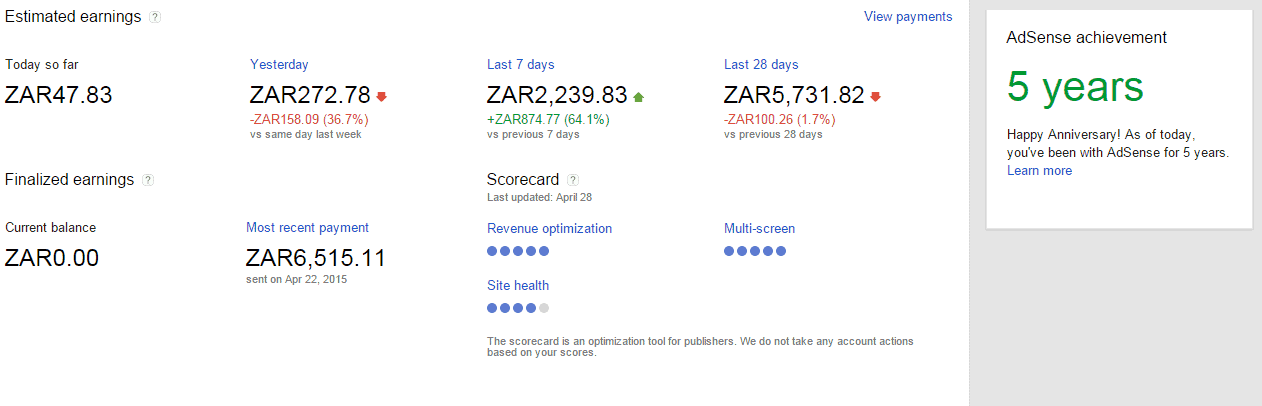Screen dimensions: 1262x406
Task: Click the Site health score dots
Action: pos(518,308)
